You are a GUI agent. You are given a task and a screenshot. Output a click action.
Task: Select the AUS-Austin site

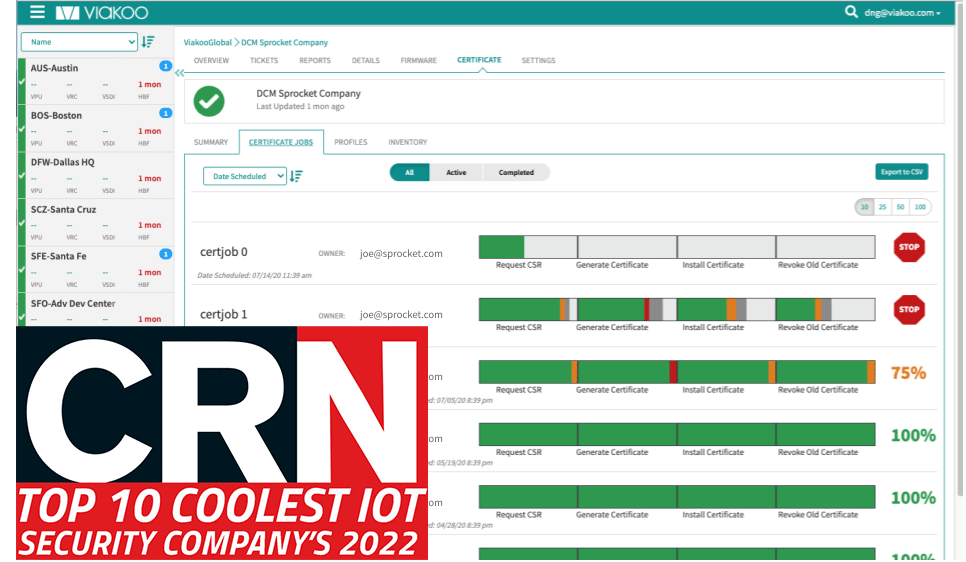tap(96, 81)
